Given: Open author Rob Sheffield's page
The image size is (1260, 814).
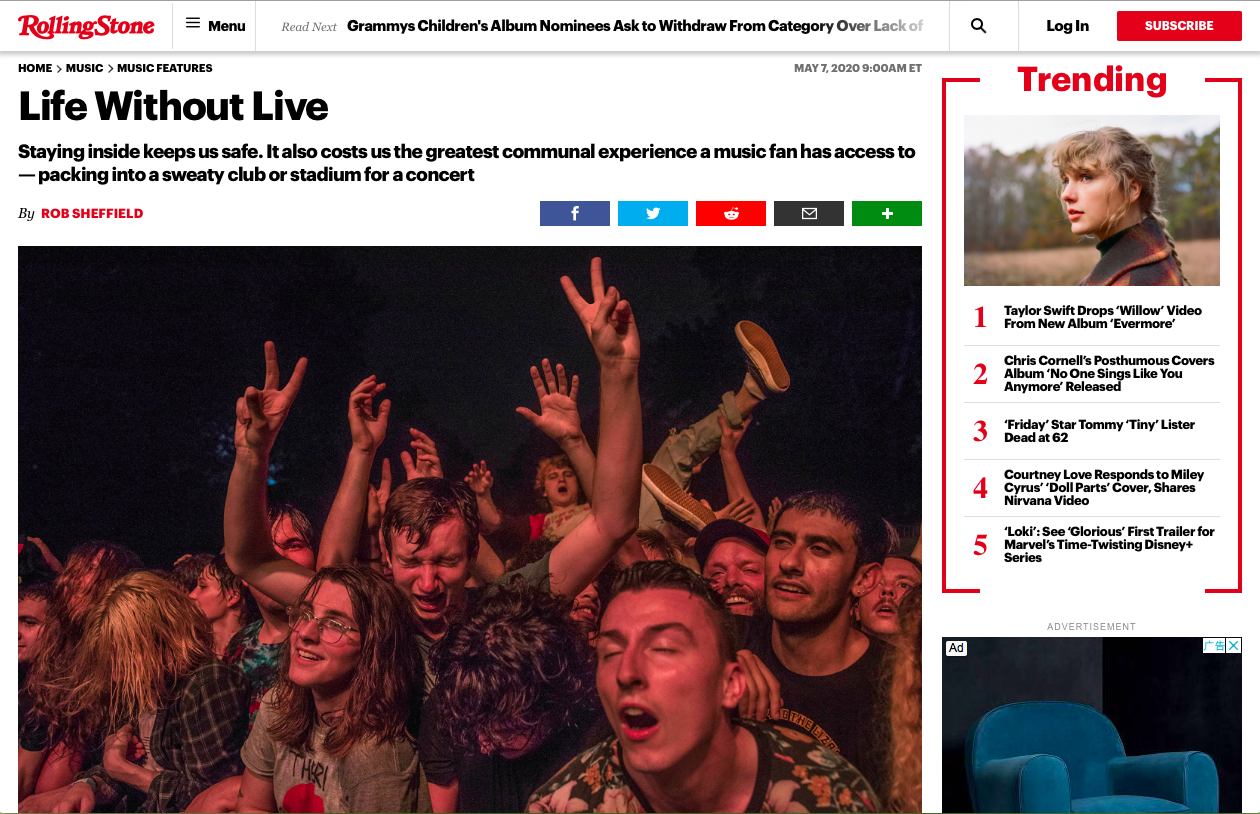Looking at the screenshot, I should (92, 214).
